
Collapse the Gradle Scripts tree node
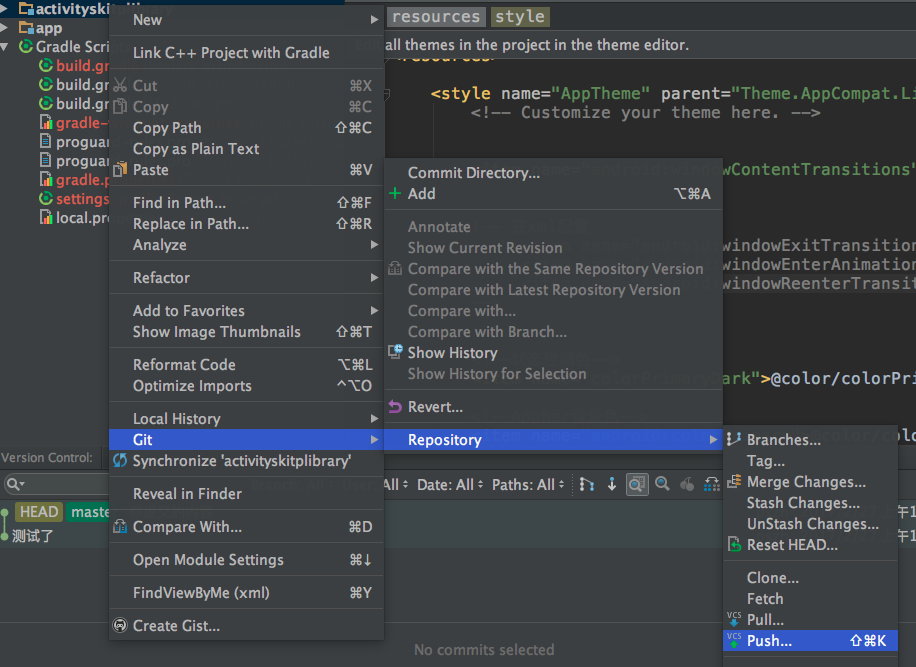coord(4,47)
